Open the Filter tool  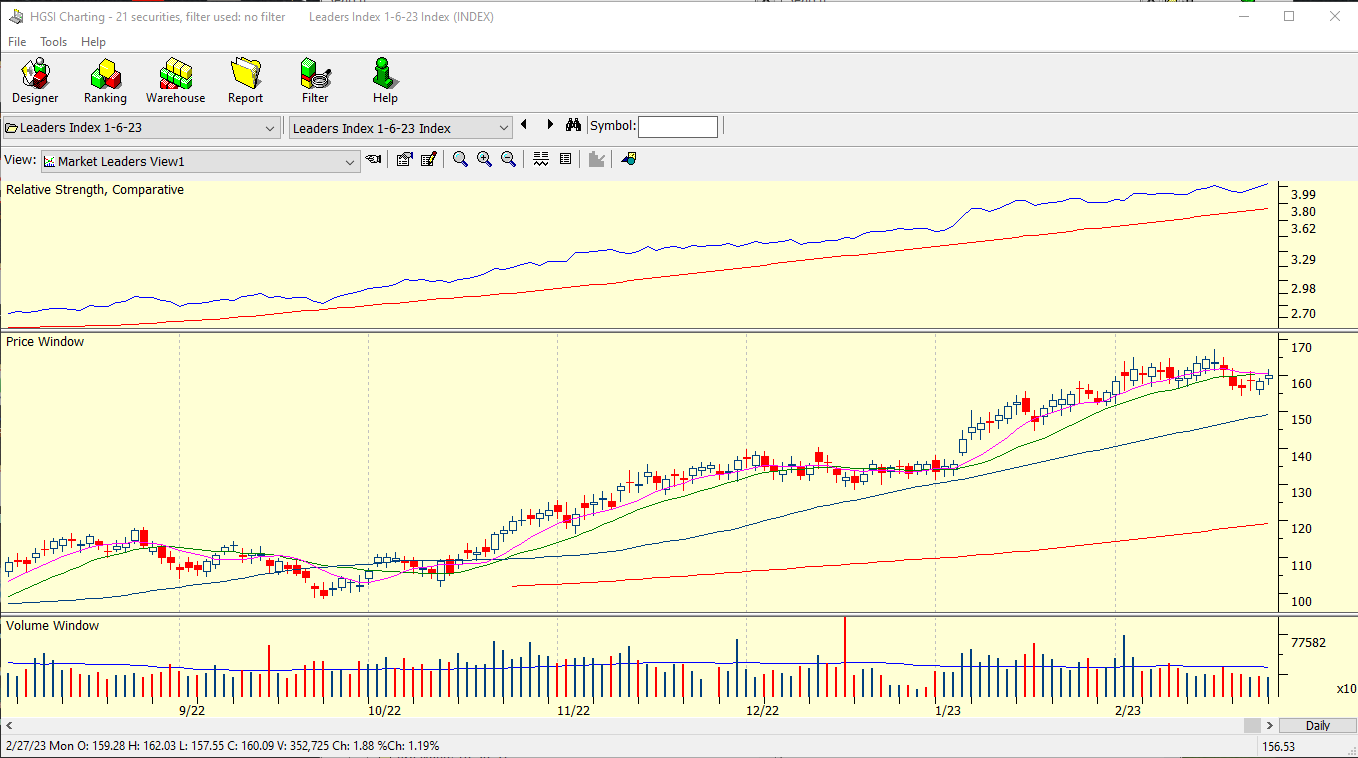(315, 81)
